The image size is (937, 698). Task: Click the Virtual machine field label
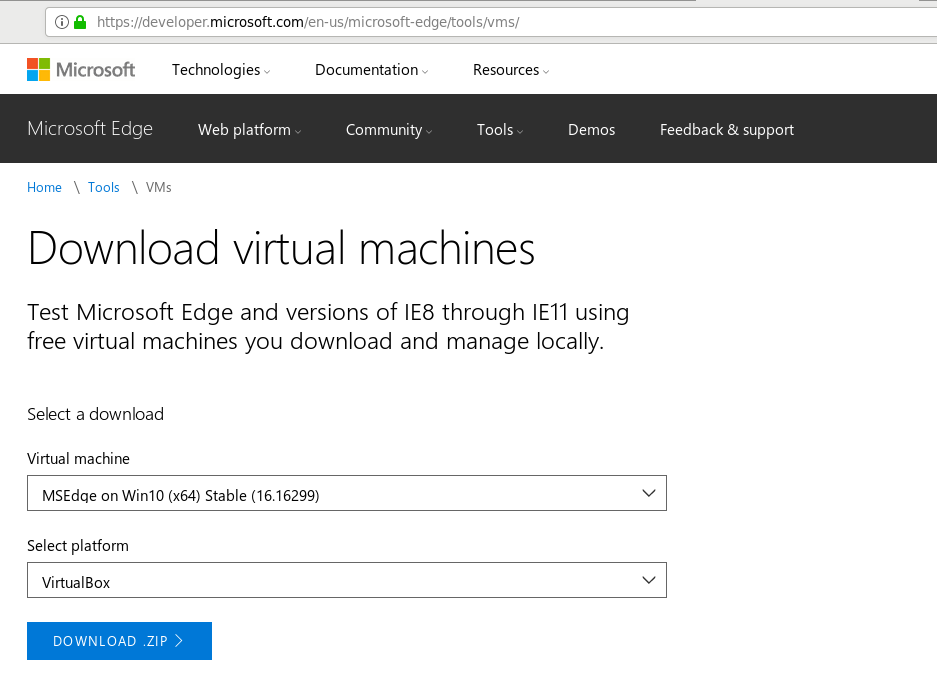(78, 459)
